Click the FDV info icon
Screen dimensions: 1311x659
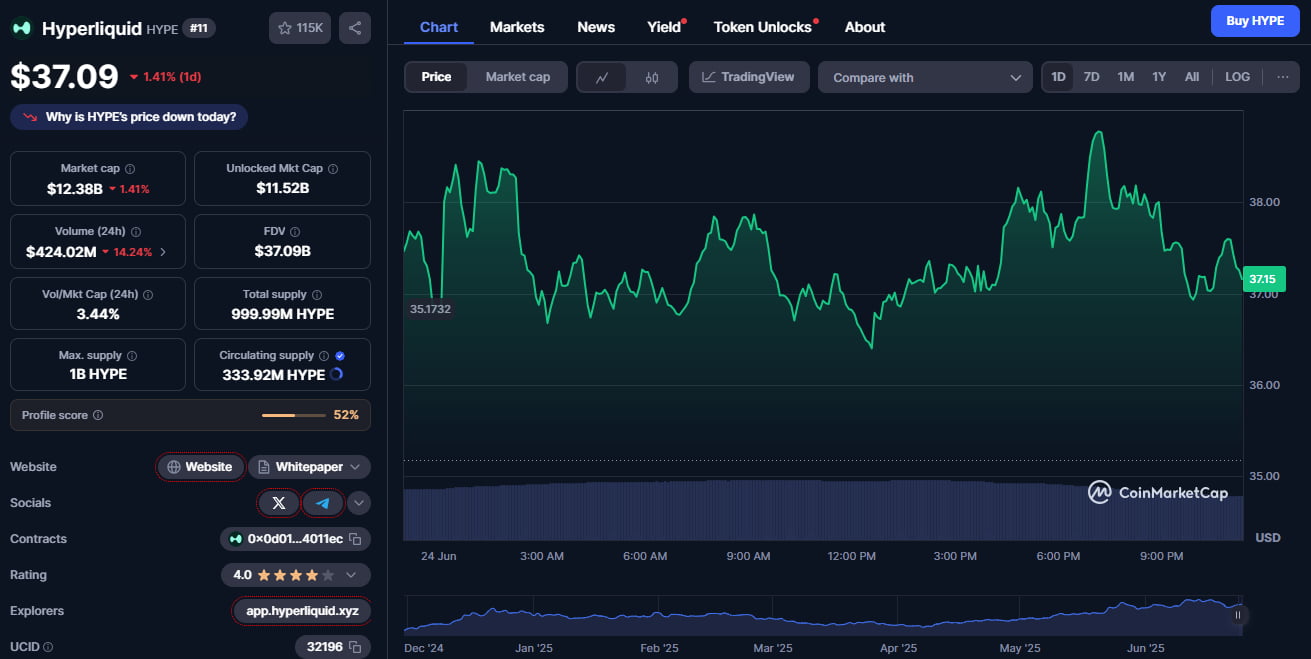297,232
